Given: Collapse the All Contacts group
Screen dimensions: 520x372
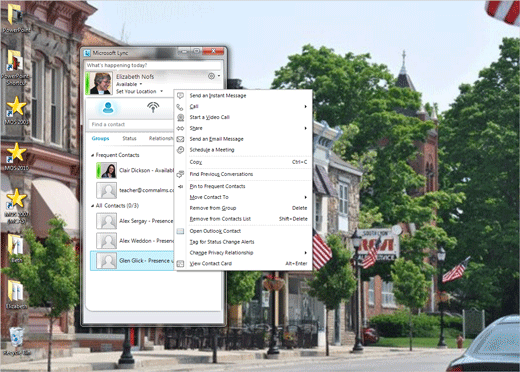Looking at the screenshot, I should coord(93,206).
